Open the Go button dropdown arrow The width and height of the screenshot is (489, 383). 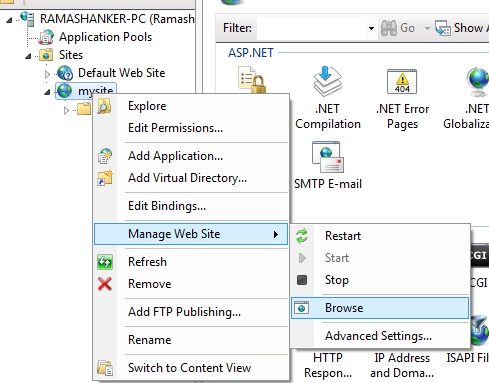[427, 28]
